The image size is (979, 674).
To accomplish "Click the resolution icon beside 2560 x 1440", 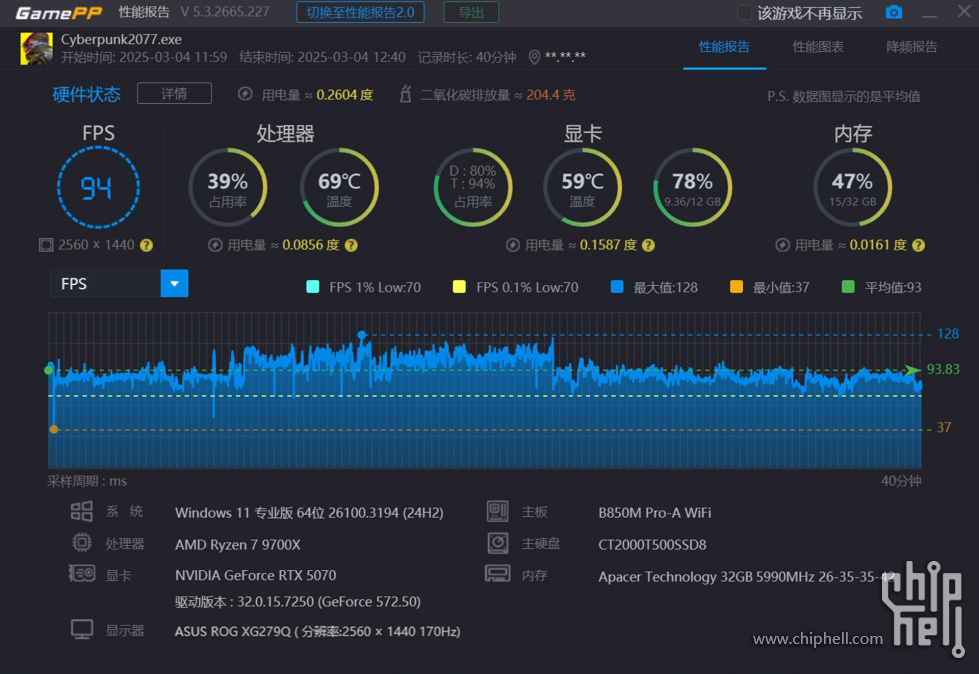I will pos(46,245).
